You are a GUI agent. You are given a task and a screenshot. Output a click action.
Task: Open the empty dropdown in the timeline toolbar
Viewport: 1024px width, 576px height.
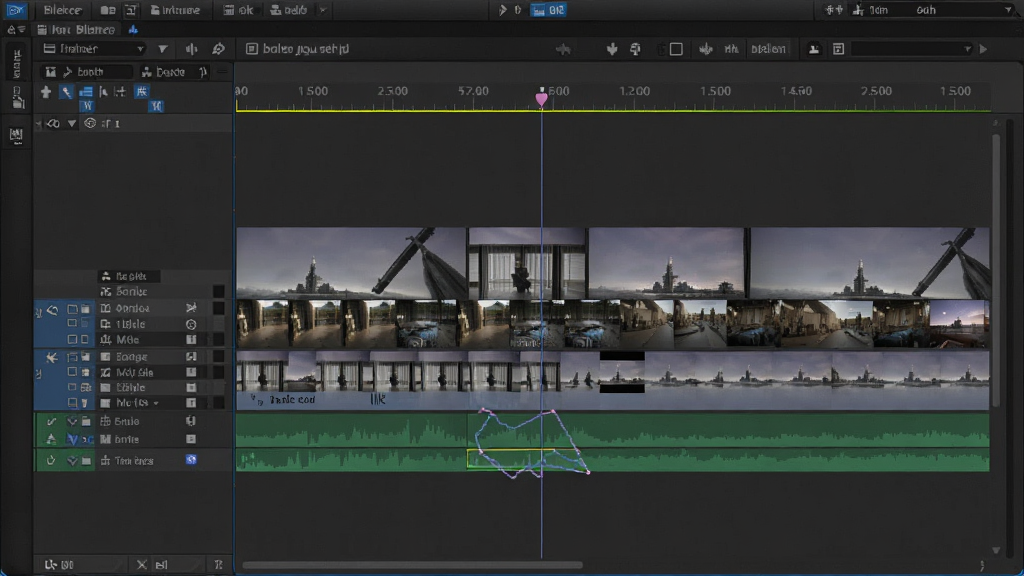[x=911, y=49]
